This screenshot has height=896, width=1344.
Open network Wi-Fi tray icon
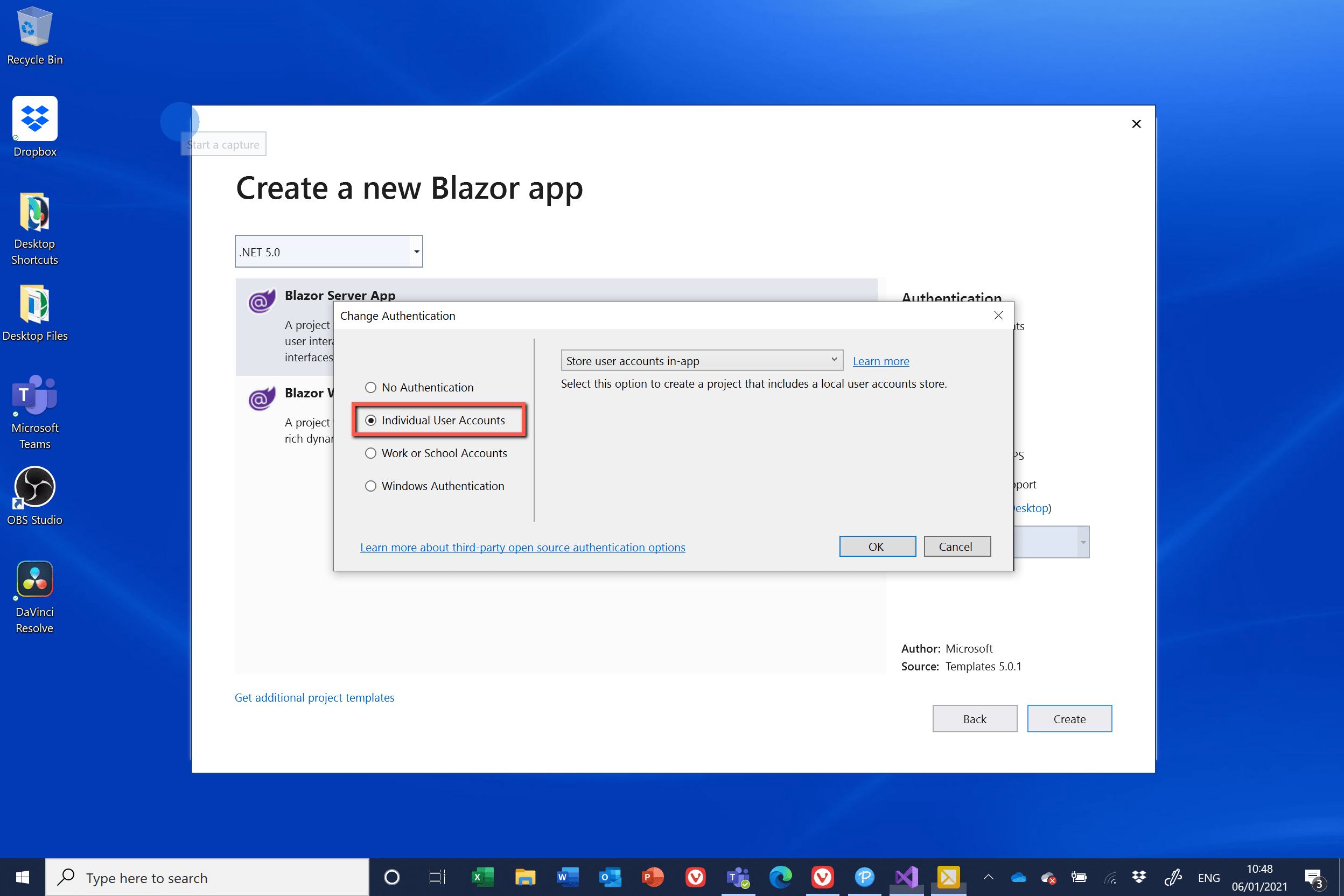(x=1110, y=877)
